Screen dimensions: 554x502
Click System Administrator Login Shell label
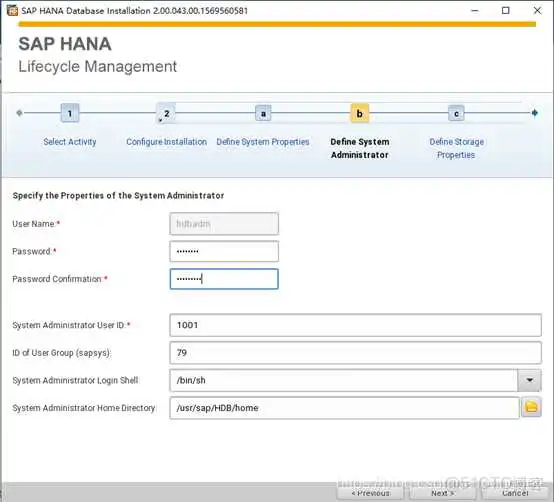pos(75,380)
